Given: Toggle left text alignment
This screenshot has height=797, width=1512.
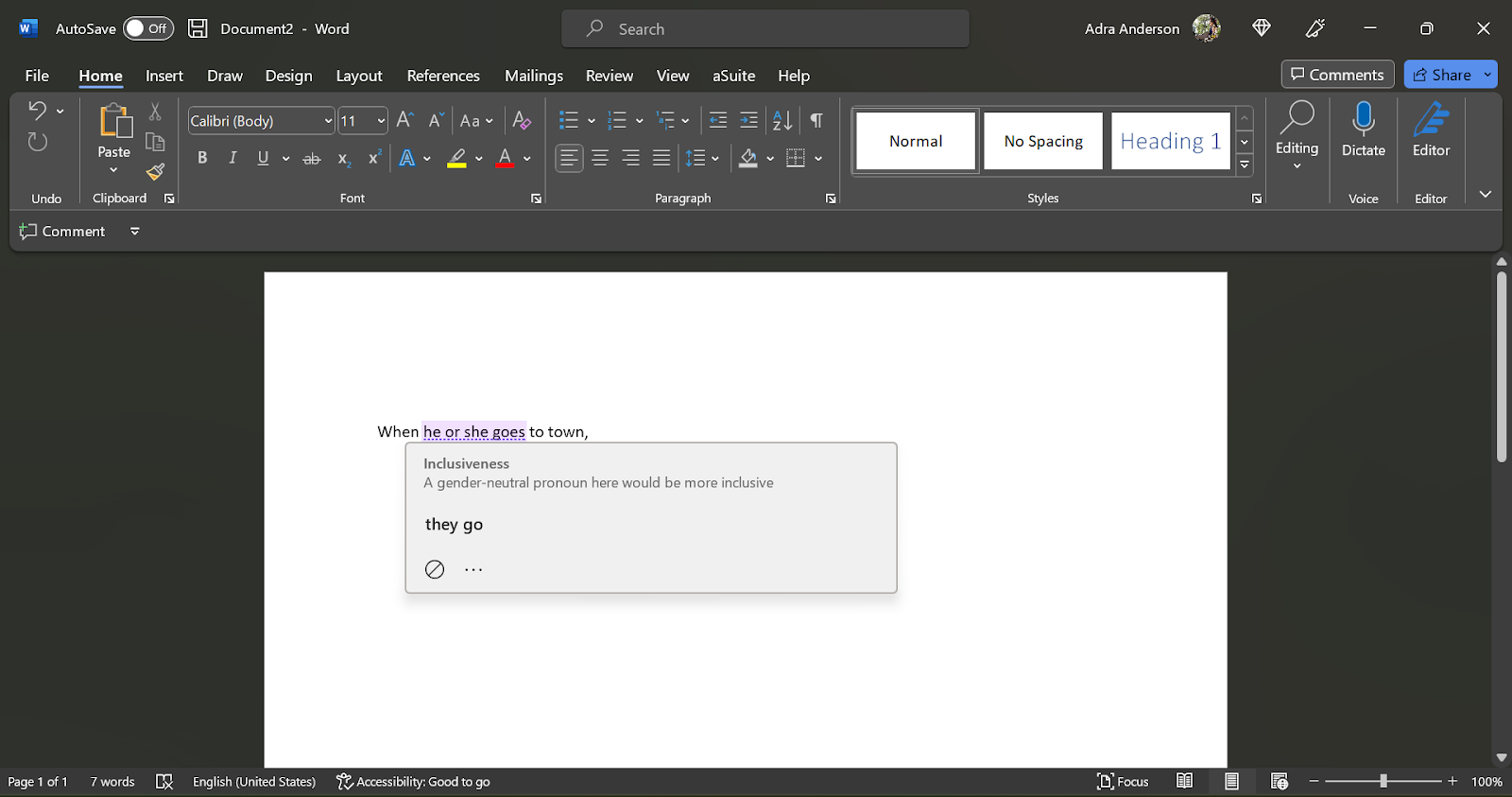Looking at the screenshot, I should coord(569,158).
